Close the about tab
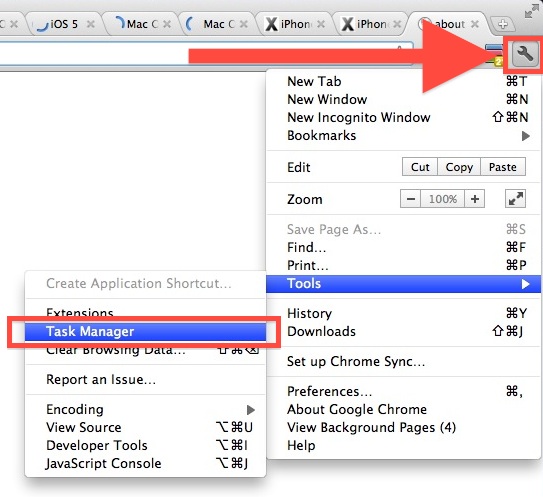The image size is (543, 497). (475, 24)
